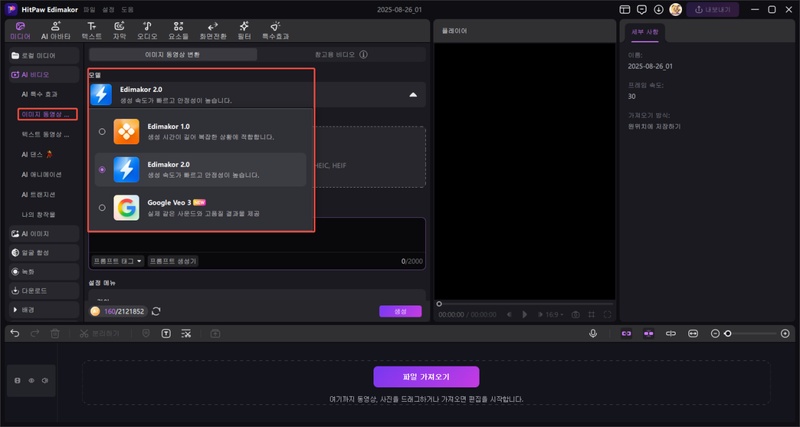The image size is (800, 427).
Task: Click the text T icon in timeline toolbar
Action: tap(166, 334)
